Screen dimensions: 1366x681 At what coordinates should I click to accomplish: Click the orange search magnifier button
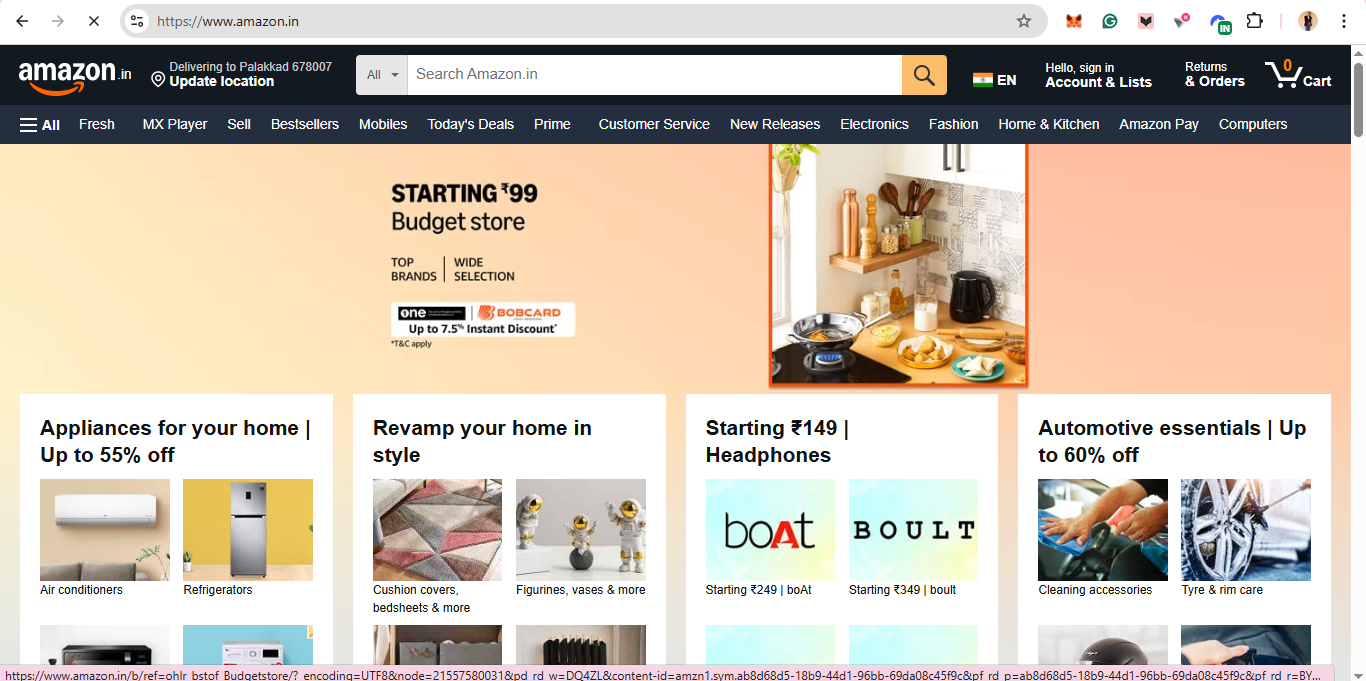[924, 75]
